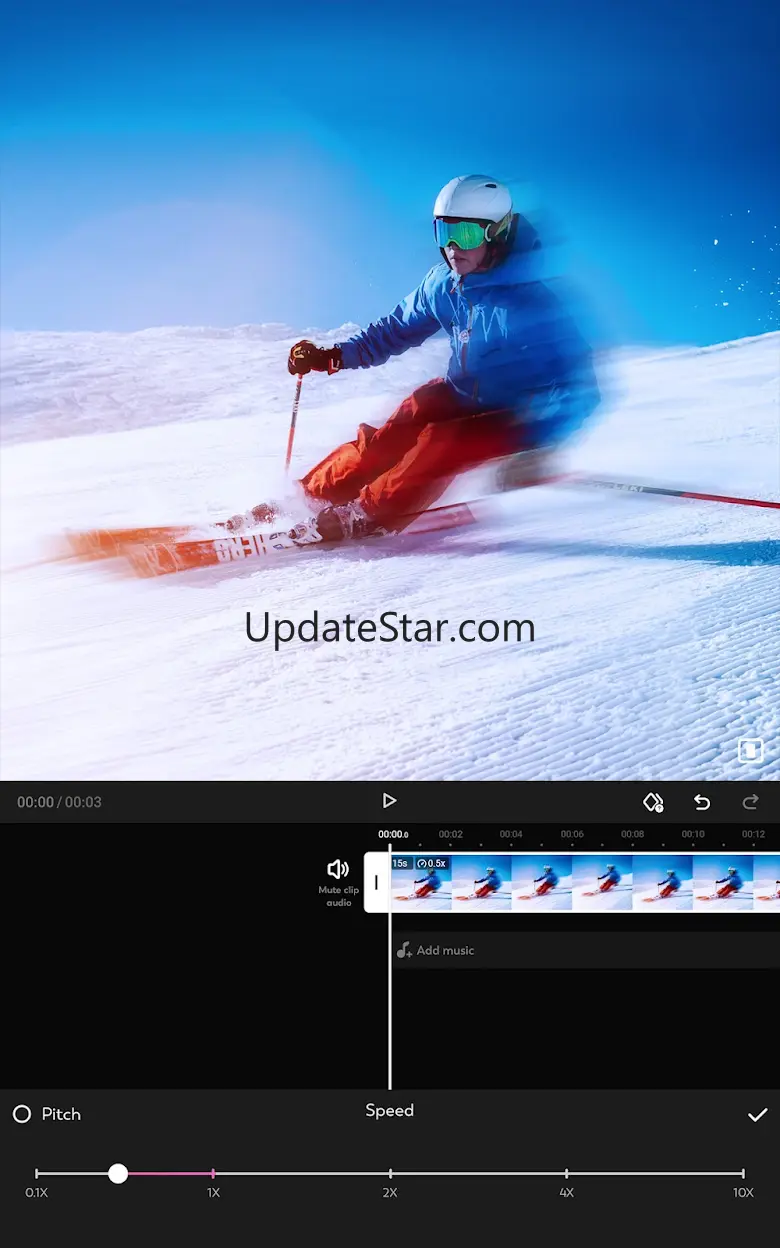Image resolution: width=780 pixels, height=1248 pixels.
Task: Mute clip audio speaker icon
Action: (338, 869)
